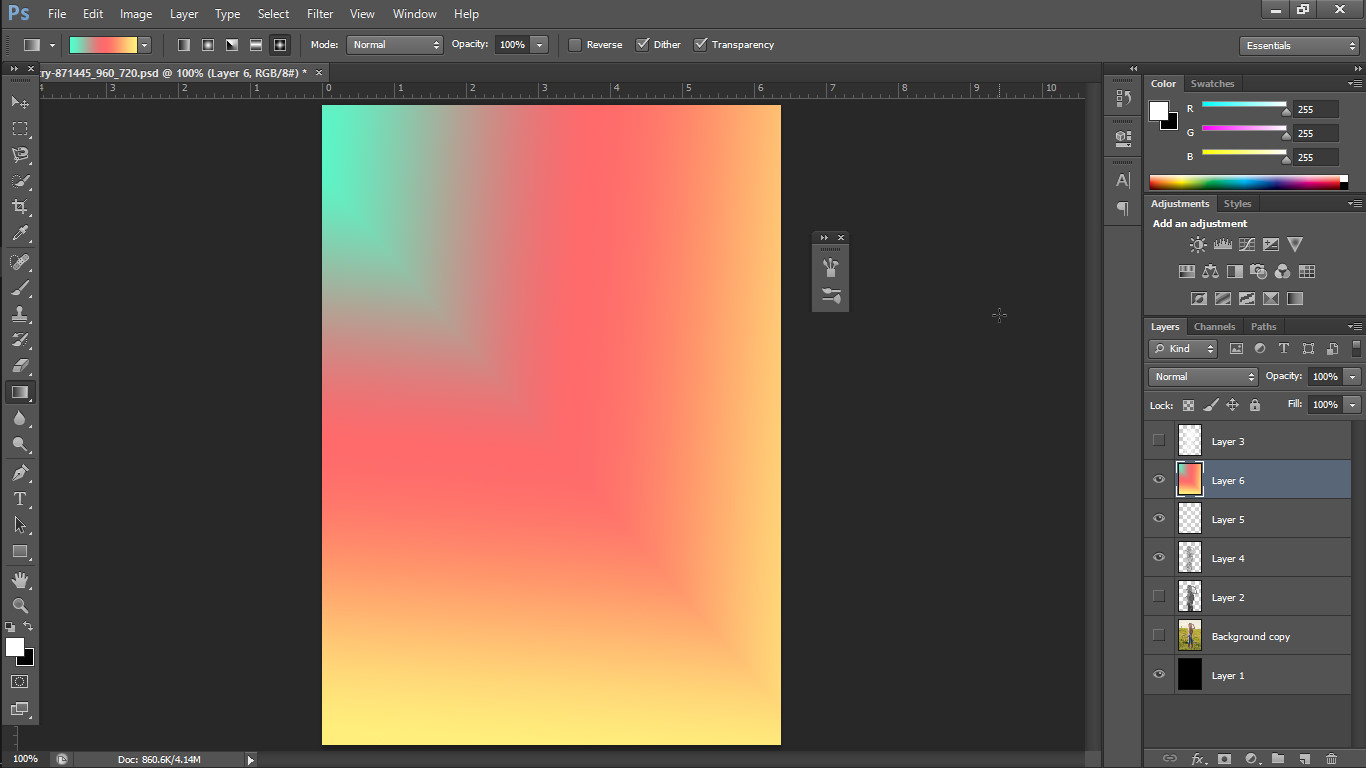Show Layer 3 visibility

pos(1159,440)
